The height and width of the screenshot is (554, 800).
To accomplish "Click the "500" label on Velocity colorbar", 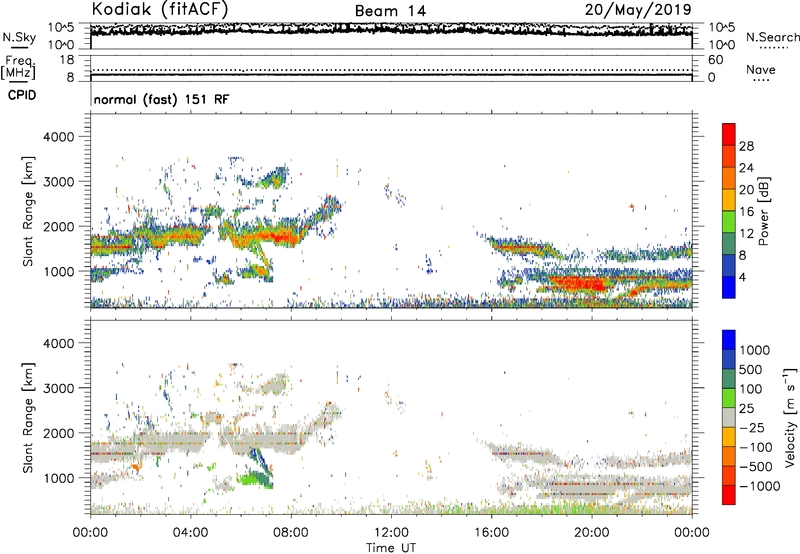I will 751,370.
